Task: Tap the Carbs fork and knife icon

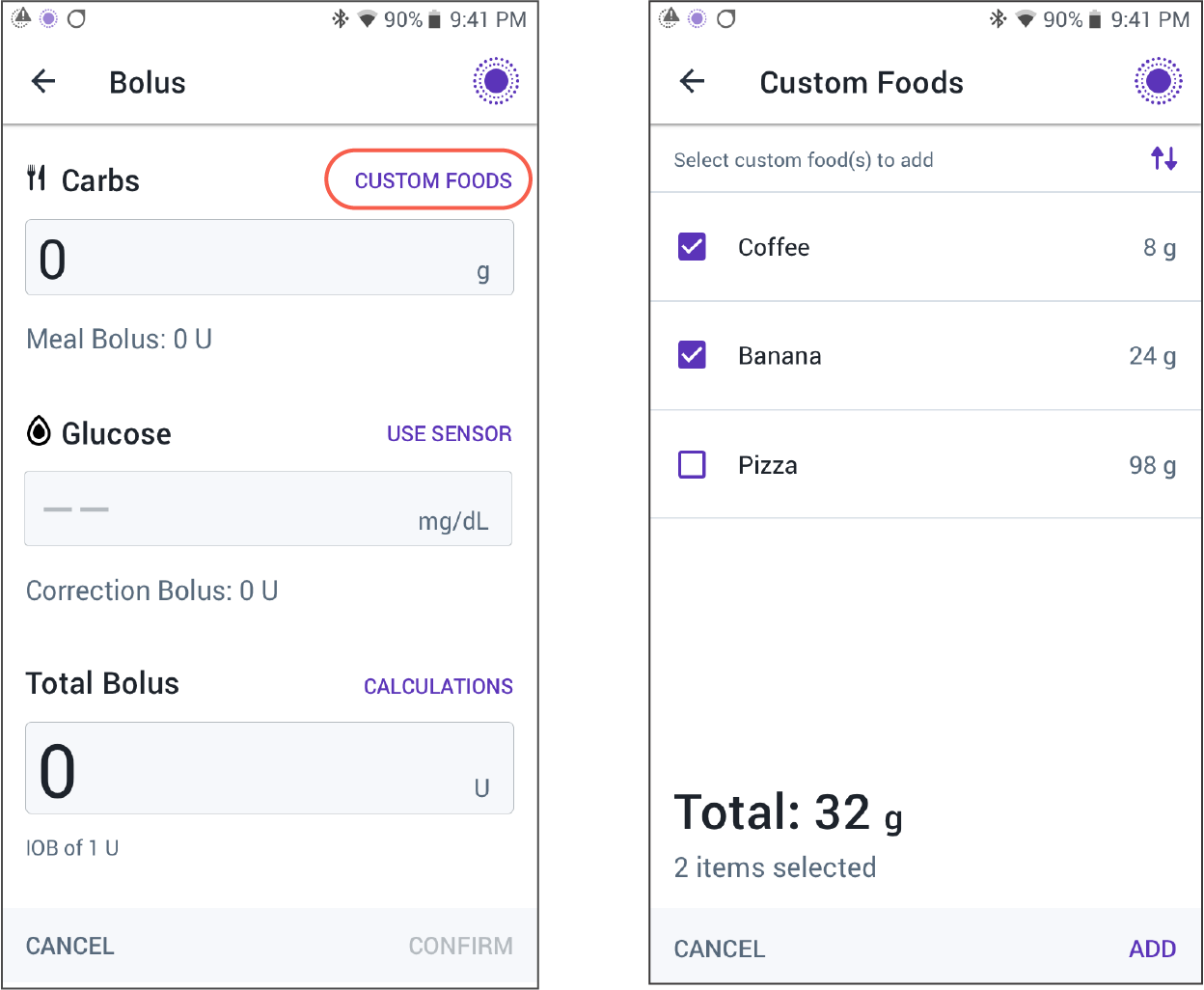Action: pyautogui.click(x=37, y=178)
